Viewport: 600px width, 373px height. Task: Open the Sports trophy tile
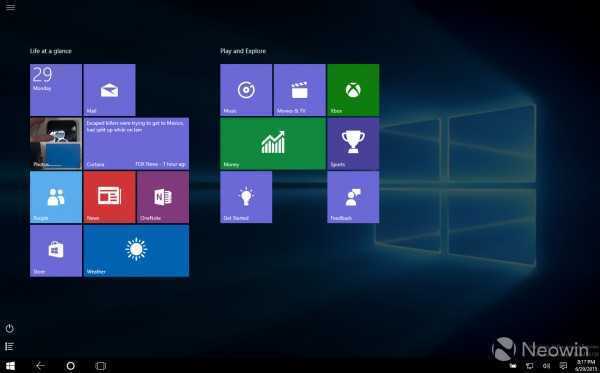coord(353,143)
